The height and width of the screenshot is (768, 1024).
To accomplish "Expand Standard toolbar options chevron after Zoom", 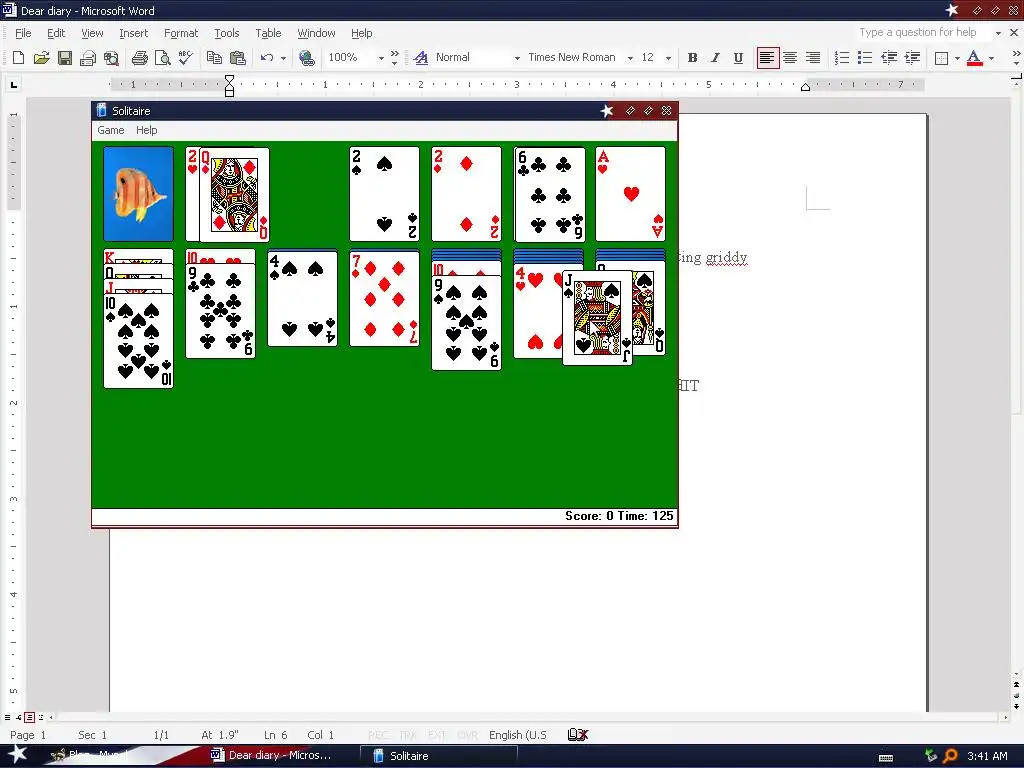I will click(394, 57).
